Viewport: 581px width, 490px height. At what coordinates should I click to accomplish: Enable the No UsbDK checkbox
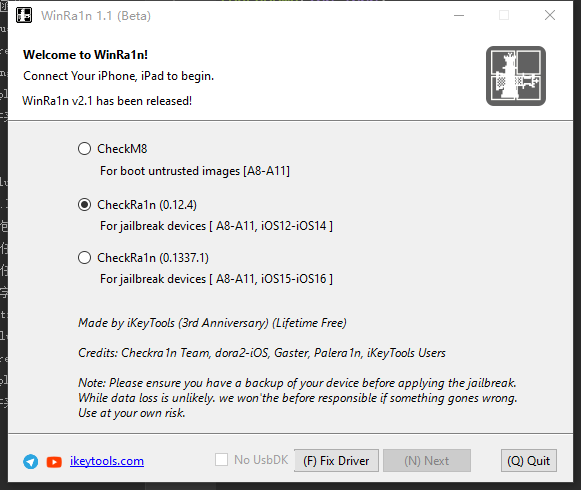[222, 460]
